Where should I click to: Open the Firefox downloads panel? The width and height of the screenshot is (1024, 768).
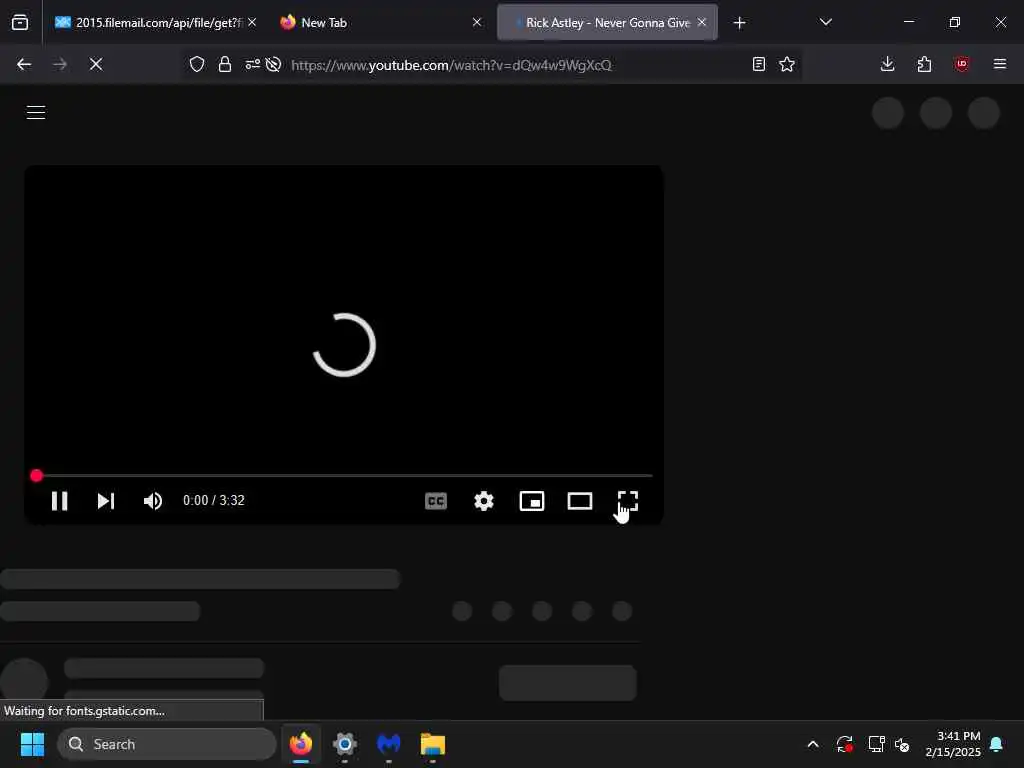tap(888, 64)
